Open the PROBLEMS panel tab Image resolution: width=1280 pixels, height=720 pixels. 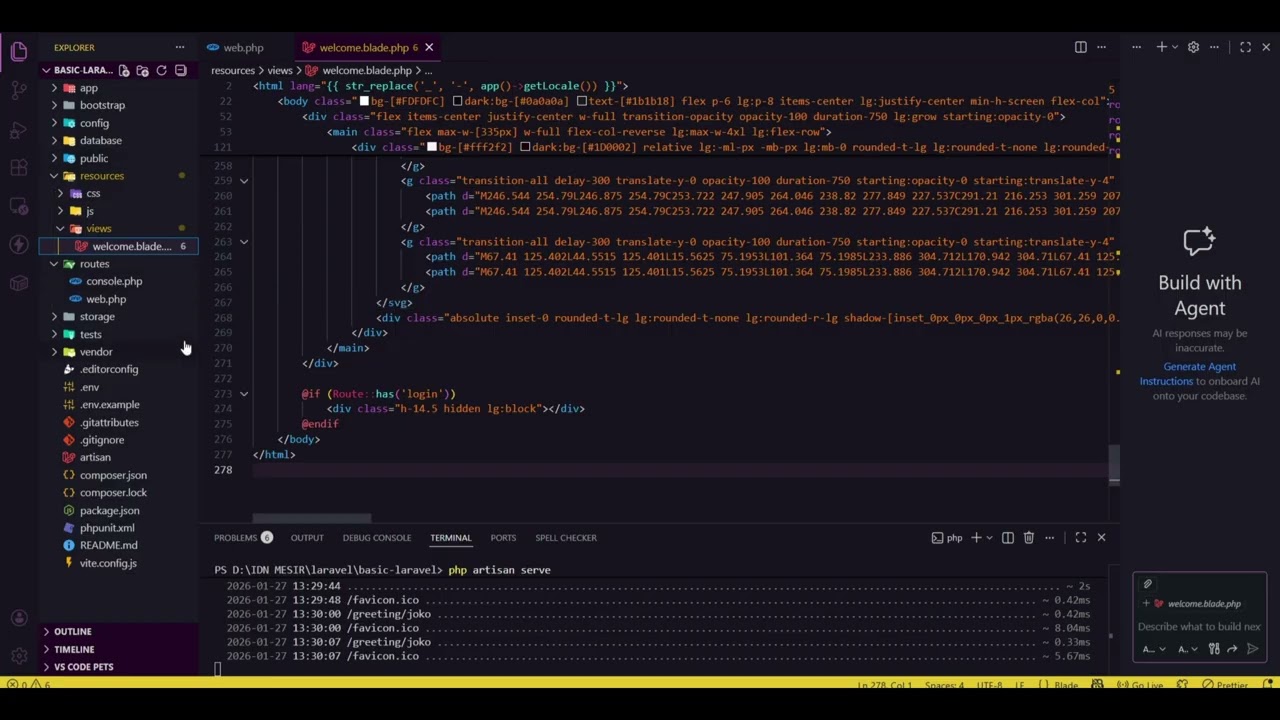[x=243, y=538]
